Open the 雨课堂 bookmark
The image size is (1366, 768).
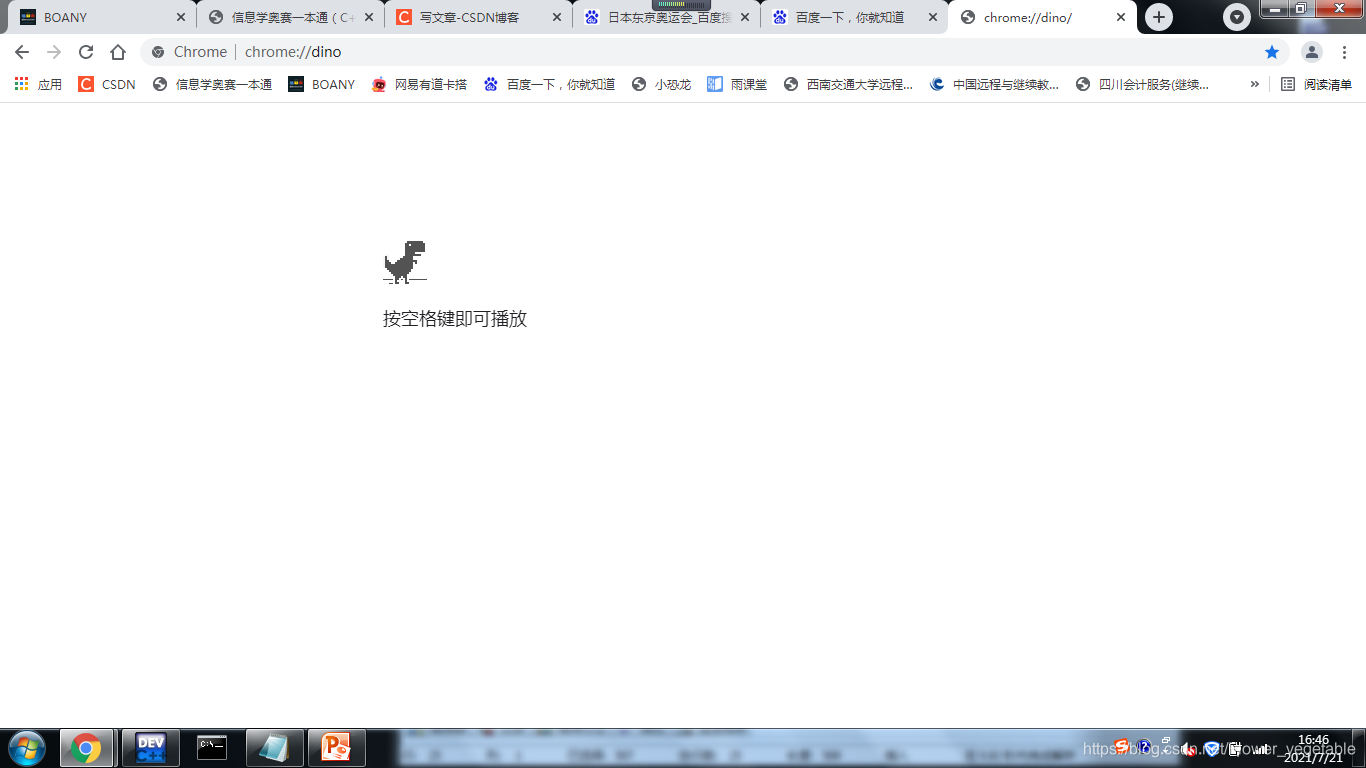click(737, 84)
